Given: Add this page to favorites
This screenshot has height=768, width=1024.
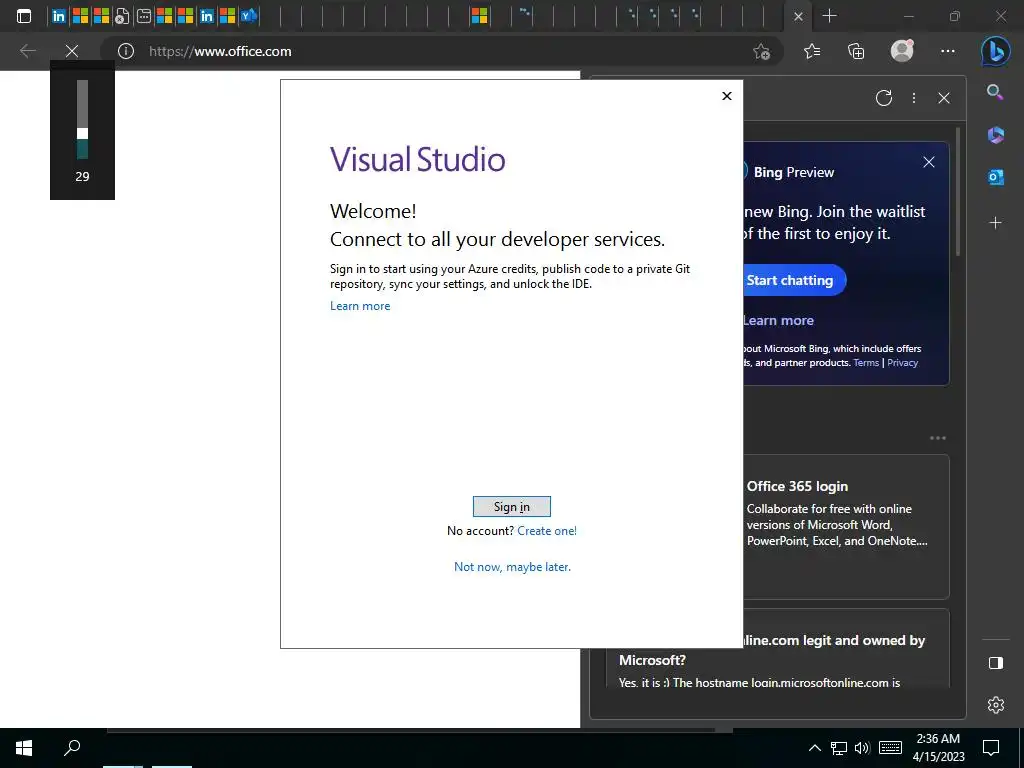Looking at the screenshot, I should (x=761, y=51).
